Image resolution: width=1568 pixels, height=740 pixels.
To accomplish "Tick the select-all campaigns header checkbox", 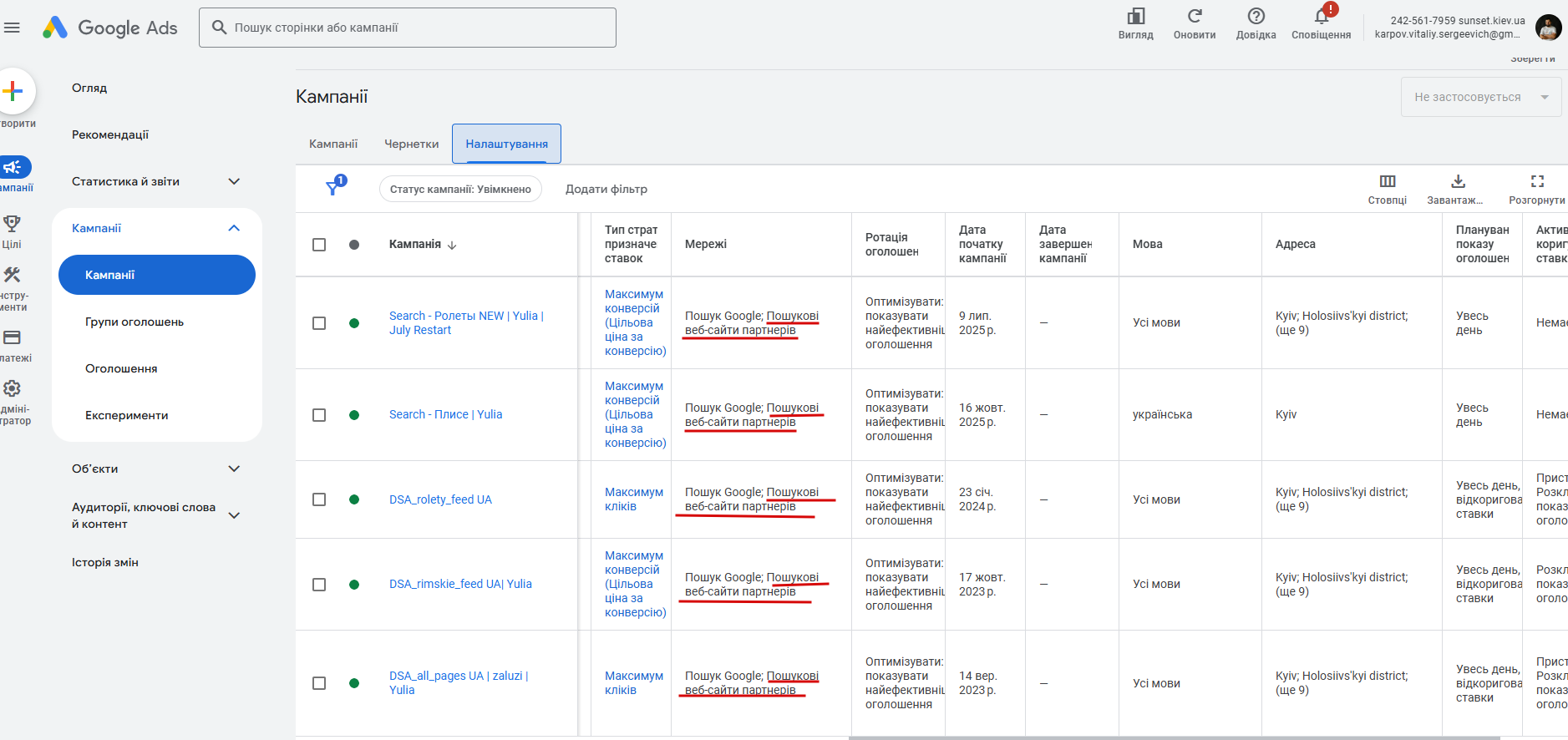I will [319, 245].
